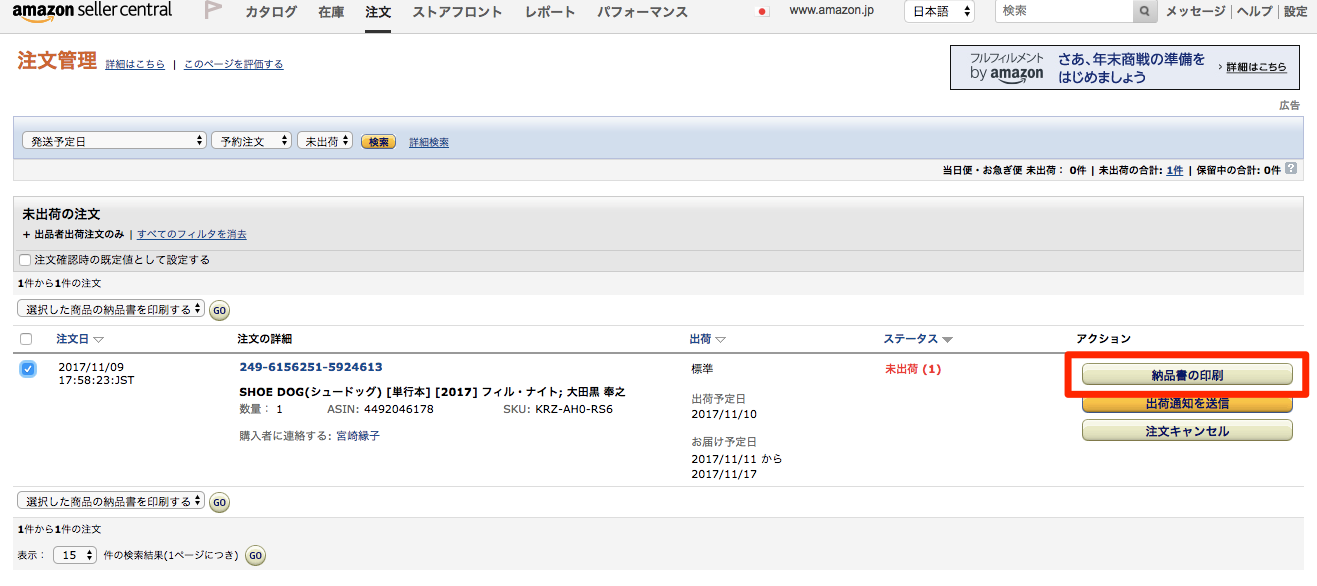The height and width of the screenshot is (586, 1317).
Task: Click 出荷予定日 2017/11/10 value
Action: 724,414
